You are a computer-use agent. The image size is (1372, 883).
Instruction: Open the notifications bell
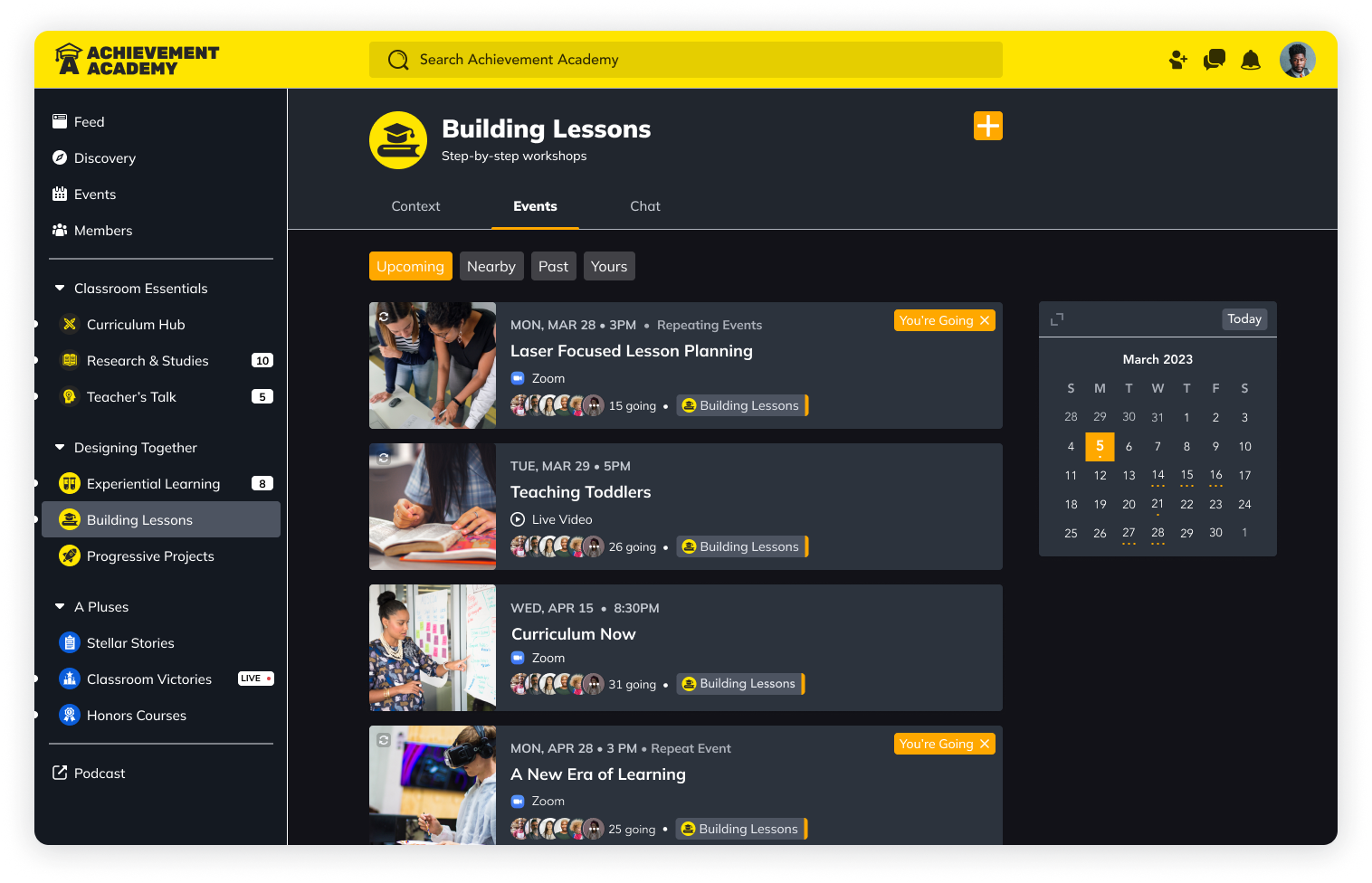pos(1251,60)
